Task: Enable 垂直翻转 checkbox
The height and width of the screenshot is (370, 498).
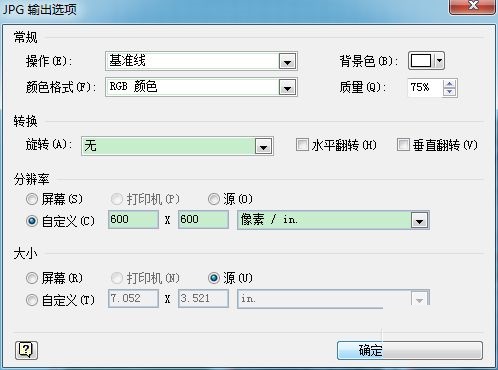Action: (x=403, y=145)
